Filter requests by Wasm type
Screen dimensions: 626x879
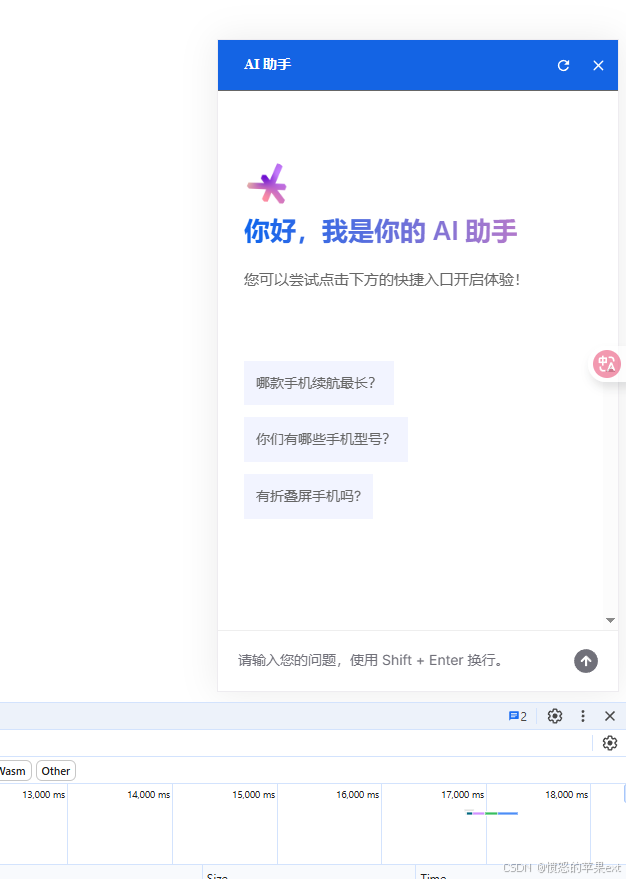[13, 771]
